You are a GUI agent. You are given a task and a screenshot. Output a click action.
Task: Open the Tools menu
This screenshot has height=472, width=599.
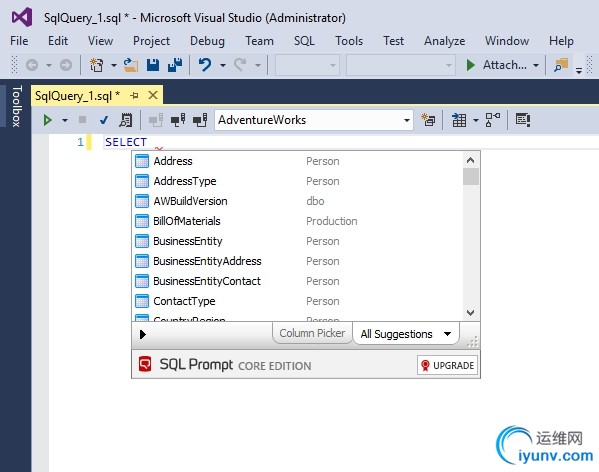point(349,40)
